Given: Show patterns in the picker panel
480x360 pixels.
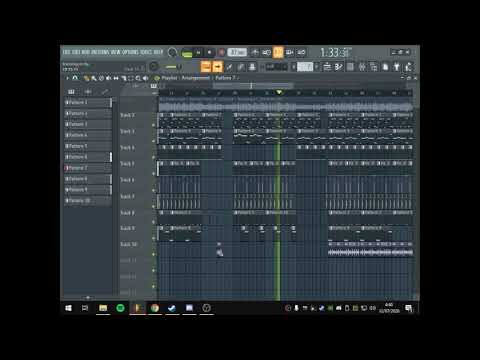Looking at the screenshot, I should click(71, 91).
